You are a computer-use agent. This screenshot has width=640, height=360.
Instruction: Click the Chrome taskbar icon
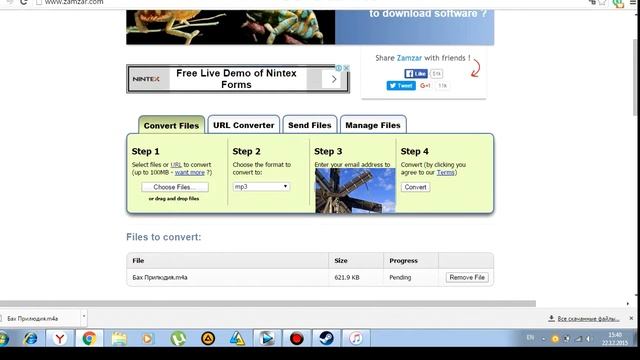coord(89,338)
